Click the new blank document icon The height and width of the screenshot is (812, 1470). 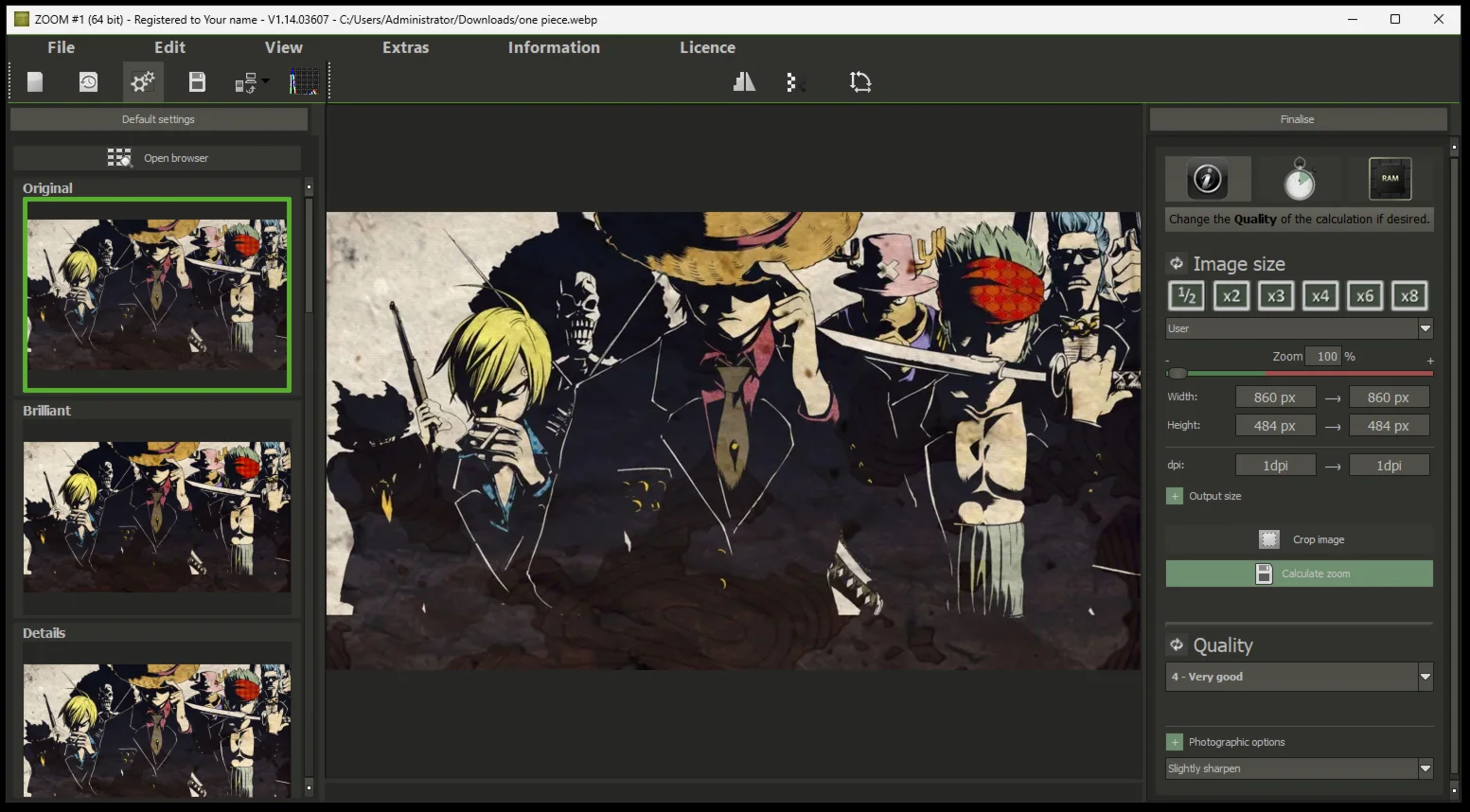click(x=35, y=82)
